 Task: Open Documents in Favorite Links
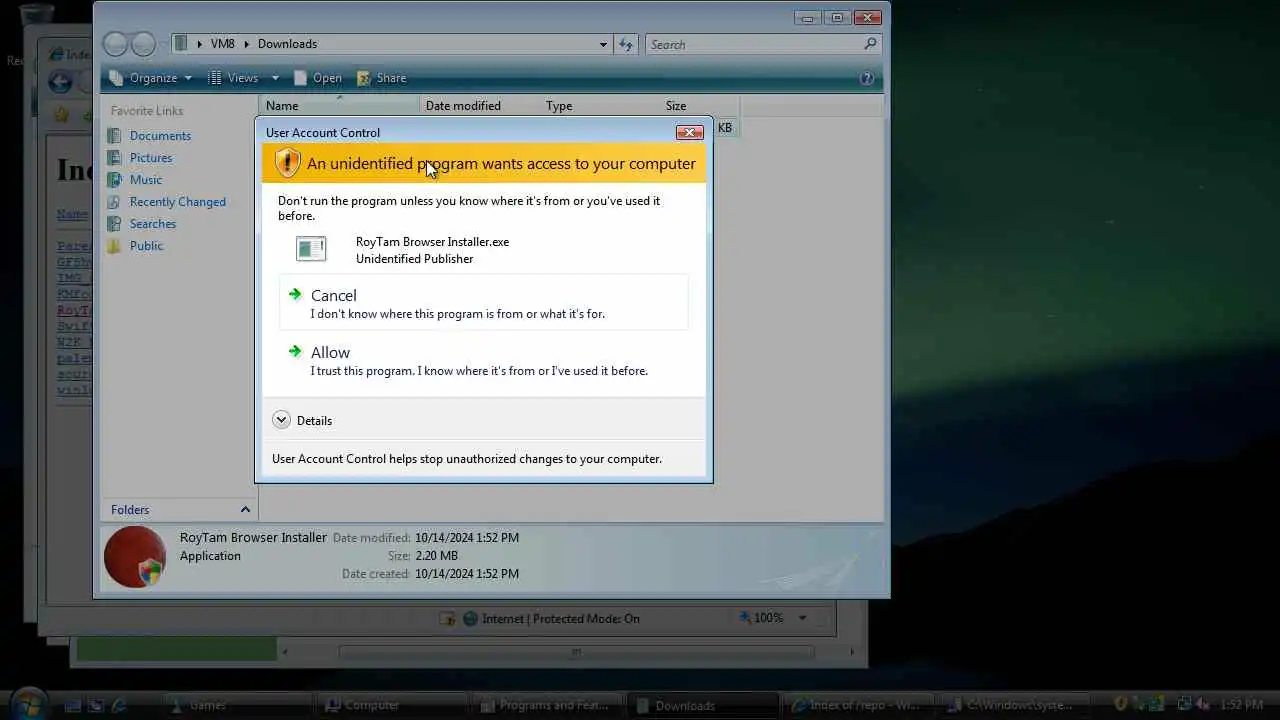pos(160,136)
